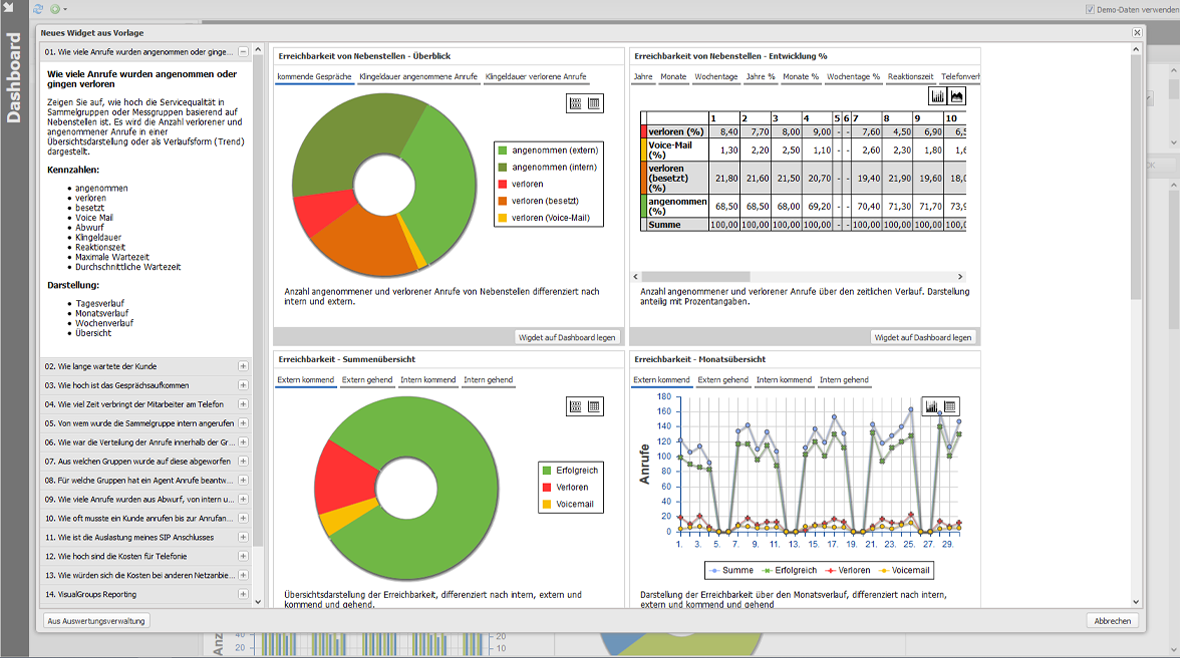Expand 06. Wie war die Verteilung der Anrufe

[243, 442]
